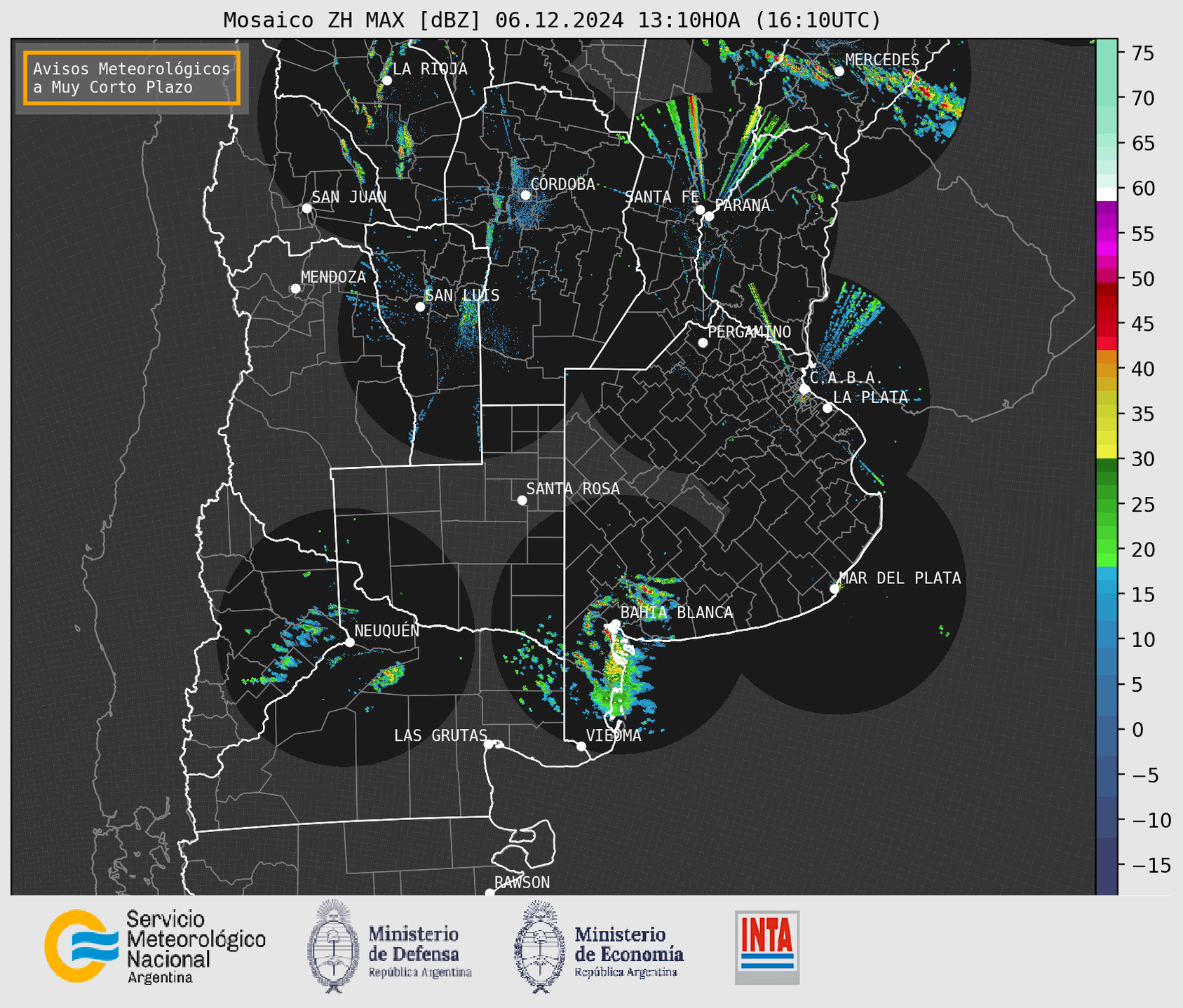
Task: Click the PARANA city marker dot
Action: (x=709, y=216)
